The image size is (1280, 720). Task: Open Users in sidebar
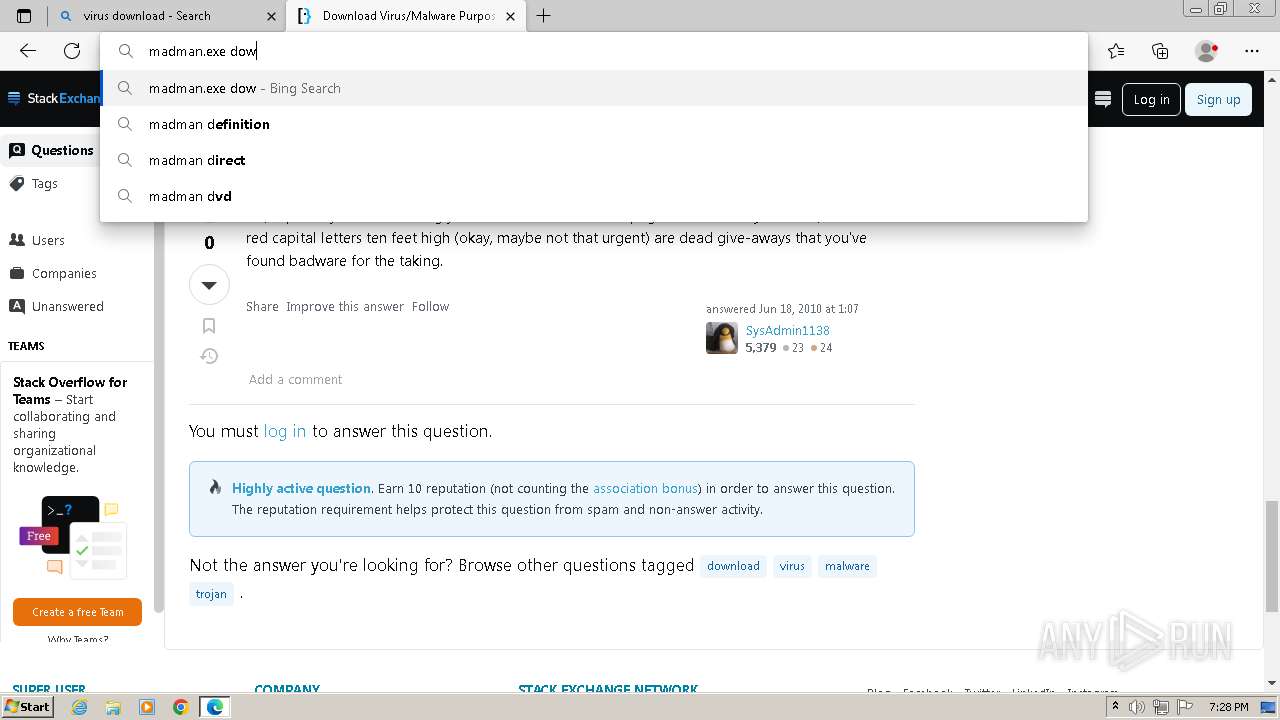48,240
